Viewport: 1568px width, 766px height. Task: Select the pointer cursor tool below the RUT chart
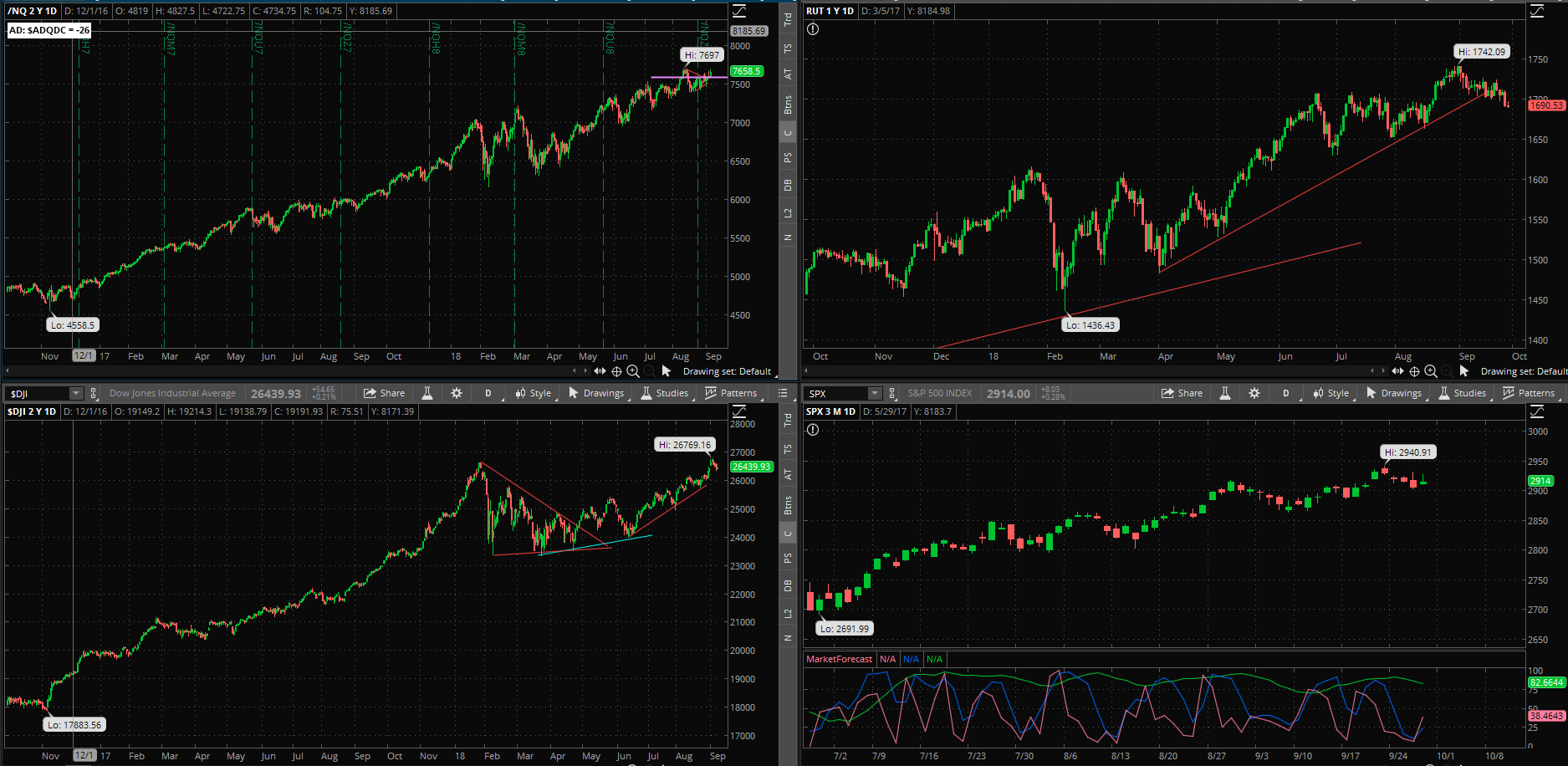(1464, 370)
